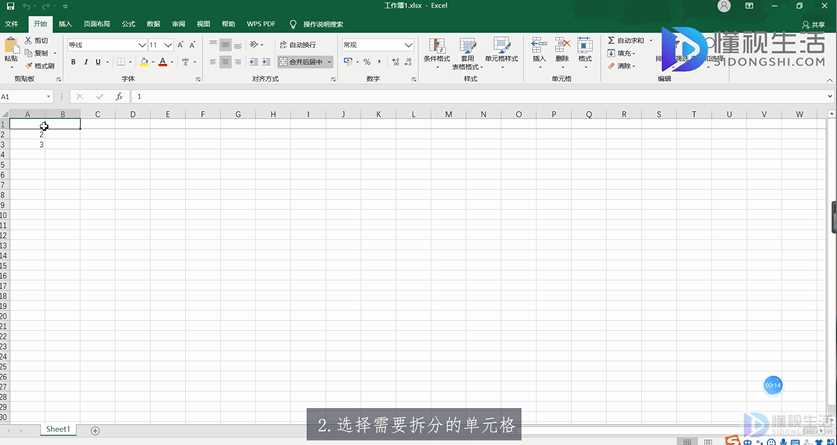The image size is (837, 445).
Task: Click the insert function fx icon
Action: (119, 97)
